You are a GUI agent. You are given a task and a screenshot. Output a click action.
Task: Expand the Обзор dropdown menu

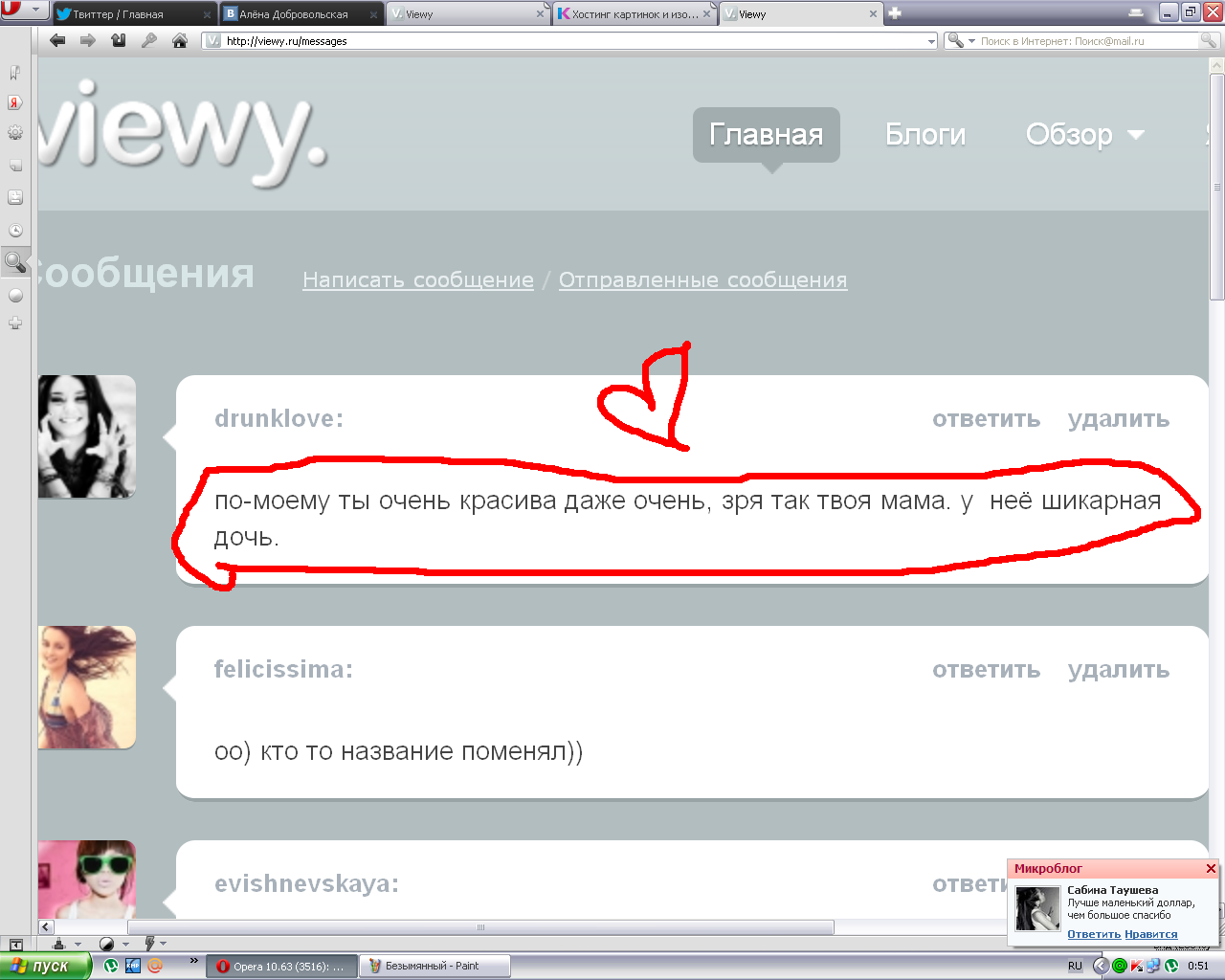(1084, 134)
